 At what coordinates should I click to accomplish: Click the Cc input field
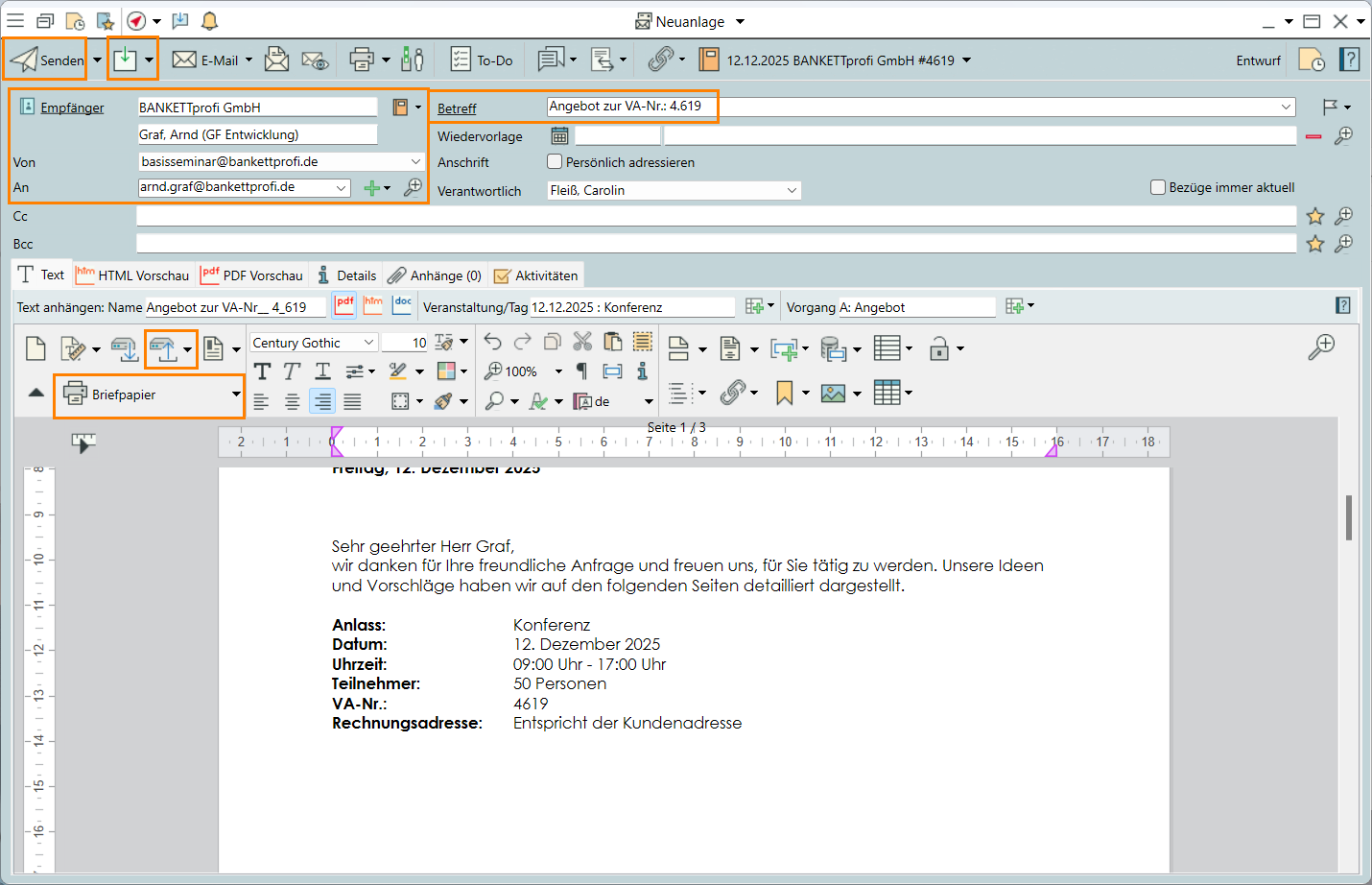715,216
